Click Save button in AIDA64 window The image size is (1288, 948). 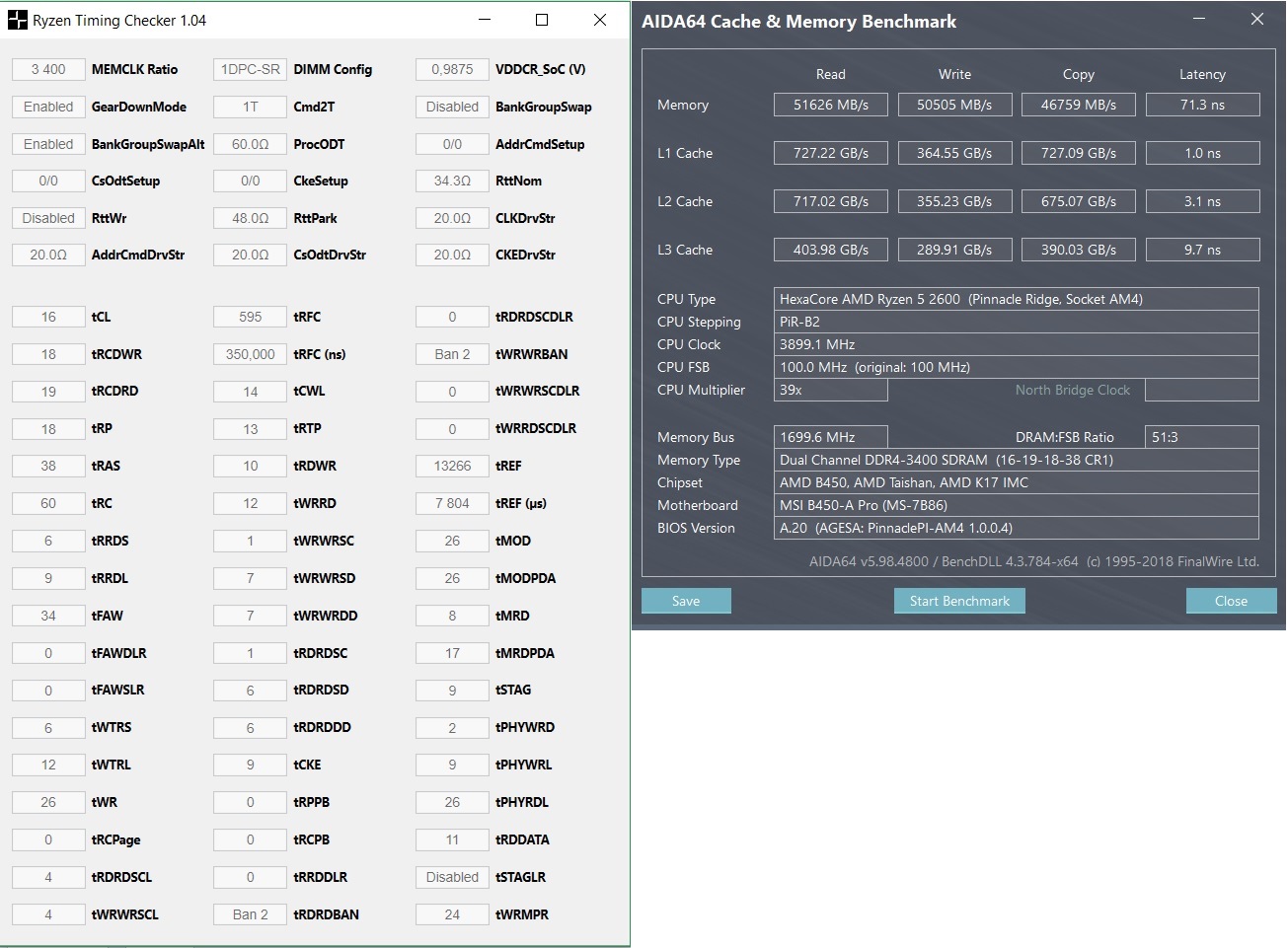[x=686, y=601]
